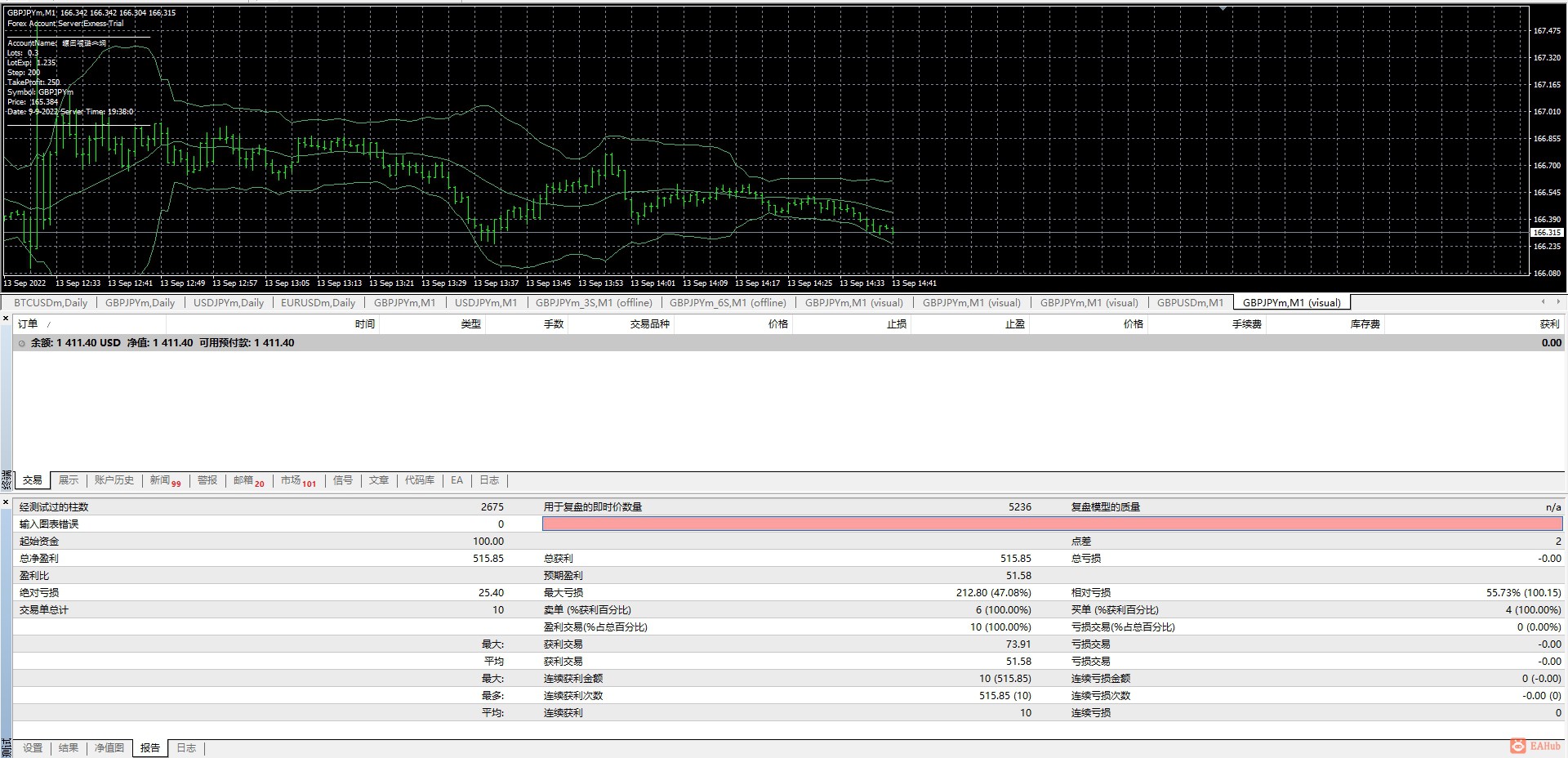
Task: Click the current price label 166.315
Action: (x=1548, y=233)
